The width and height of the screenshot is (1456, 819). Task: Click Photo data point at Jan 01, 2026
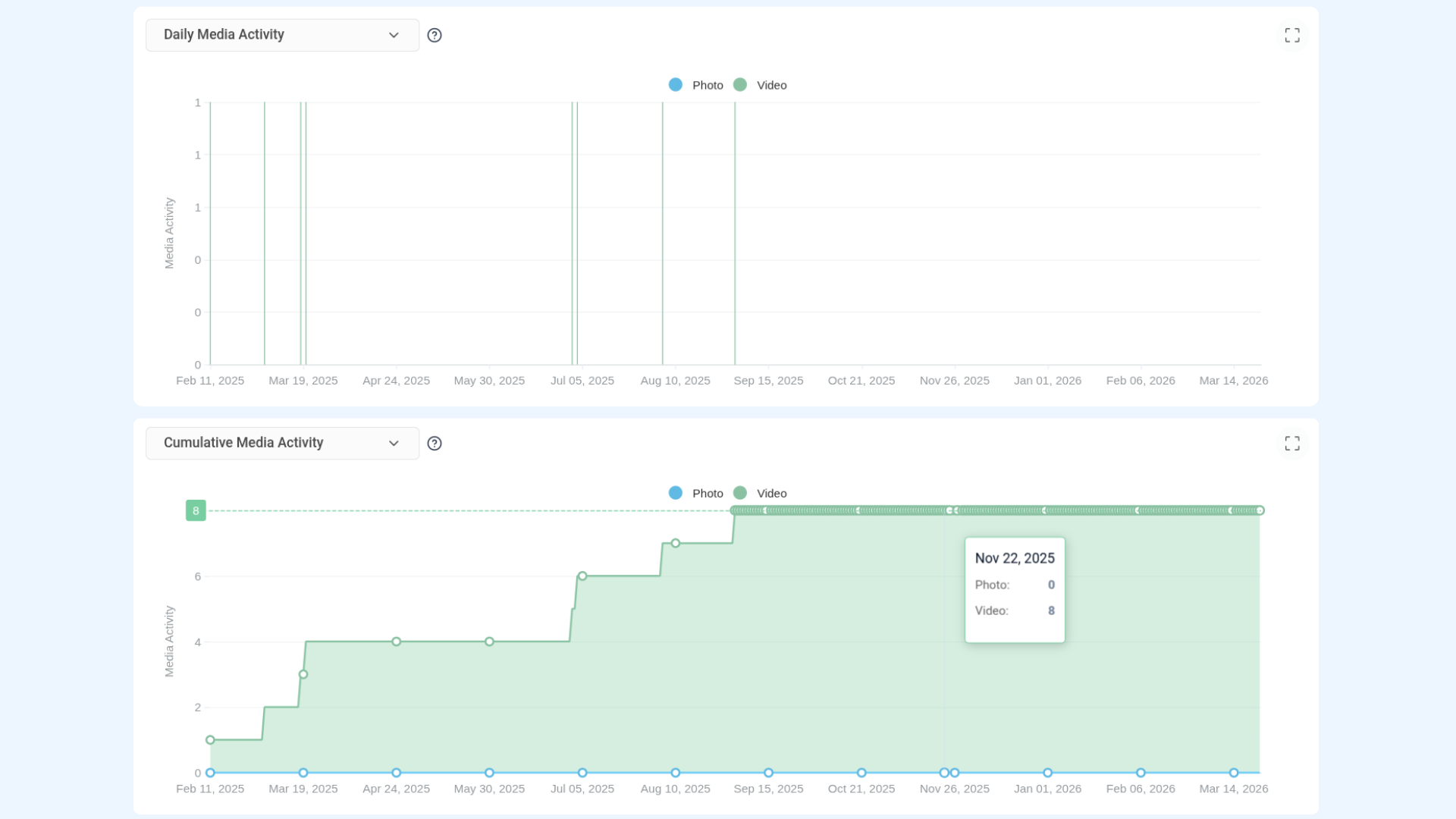point(1047,773)
